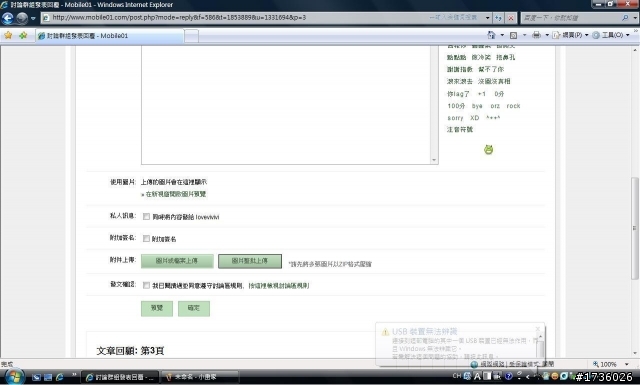Click the Mobile01 IE taskbar button
The width and height of the screenshot is (640, 385).
coord(120,377)
